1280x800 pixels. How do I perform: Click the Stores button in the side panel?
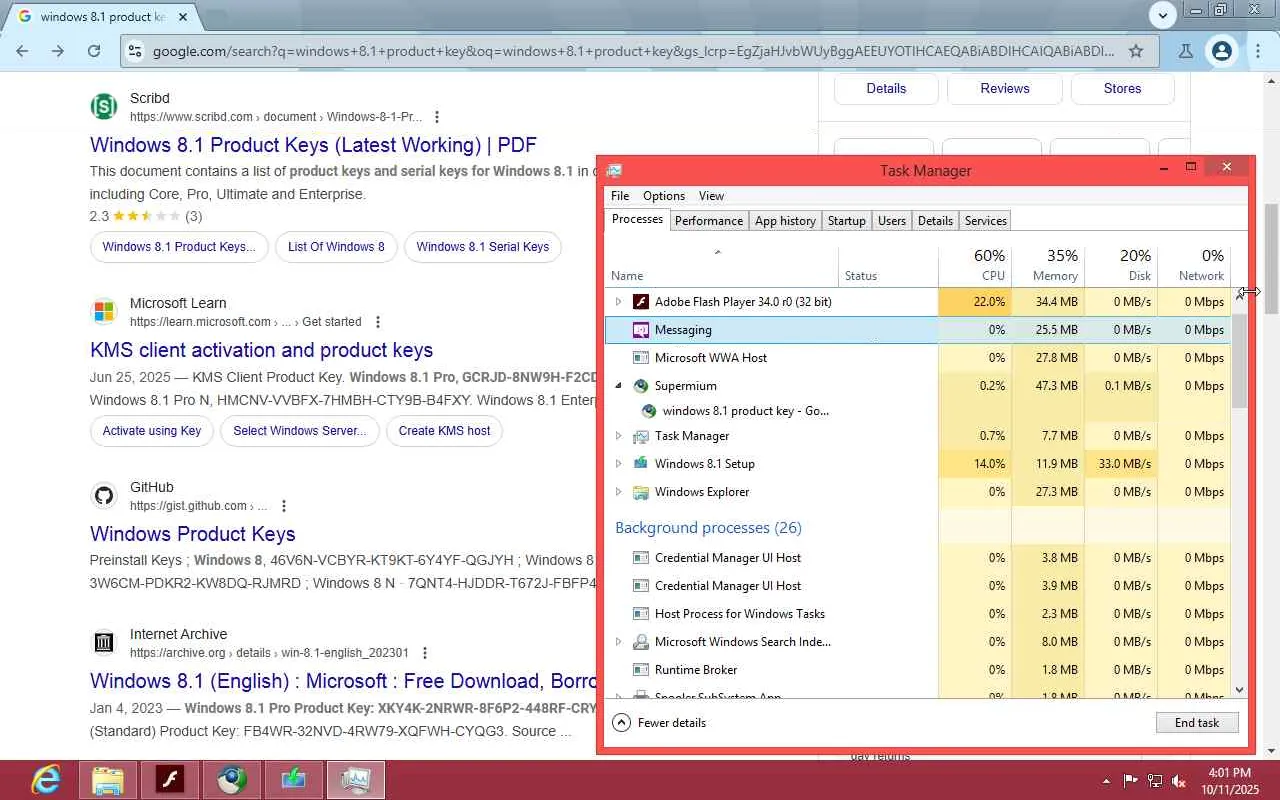pyautogui.click(x=1122, y=88)
